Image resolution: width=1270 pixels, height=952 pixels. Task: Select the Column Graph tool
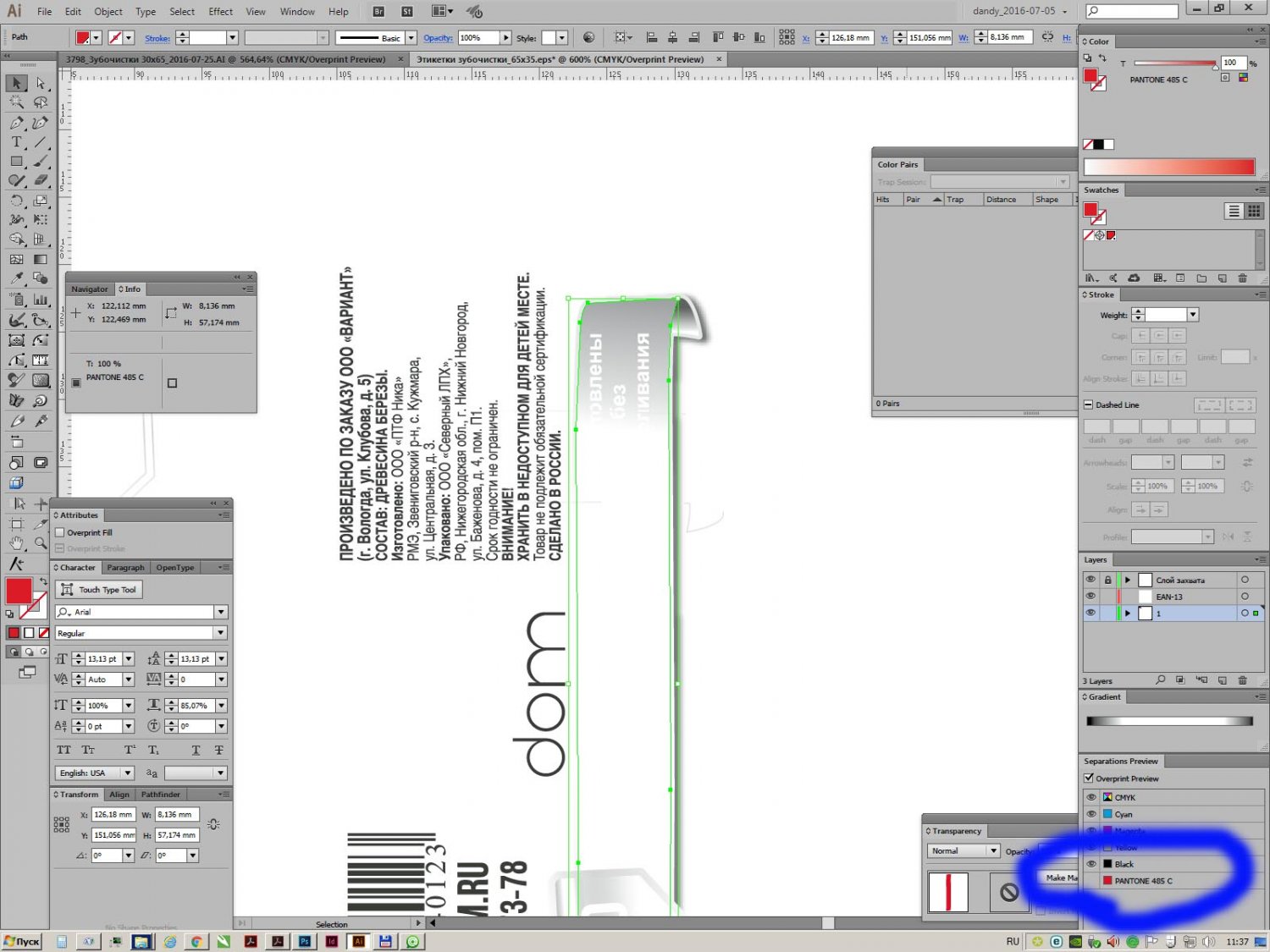coord(40,300)
